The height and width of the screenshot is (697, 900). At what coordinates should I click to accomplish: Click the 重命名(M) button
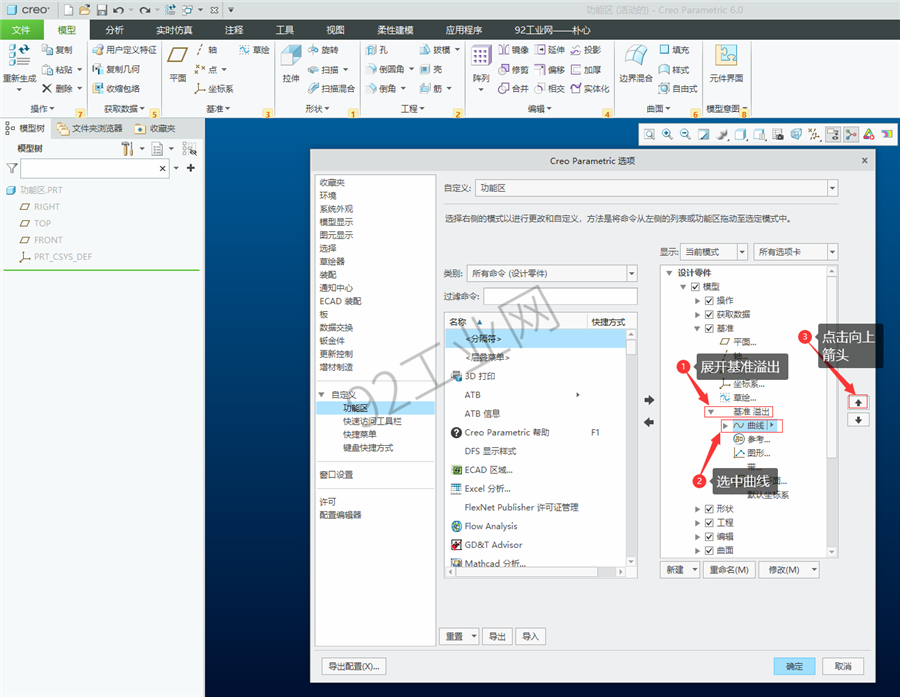[729, 570]
